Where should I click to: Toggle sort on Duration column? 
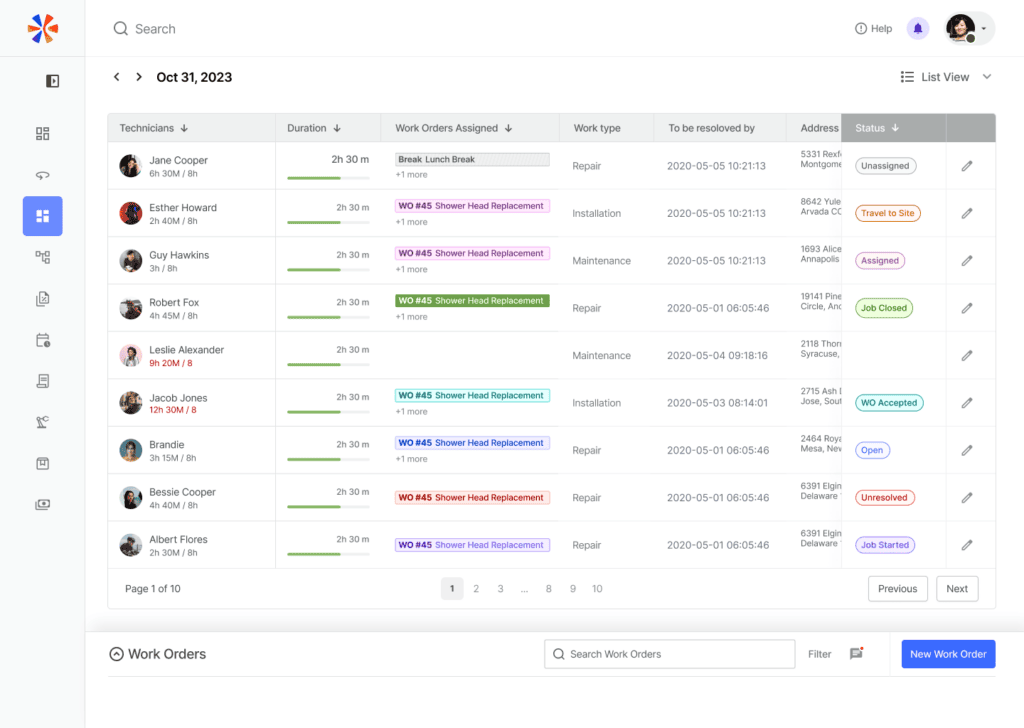point(314,128)
